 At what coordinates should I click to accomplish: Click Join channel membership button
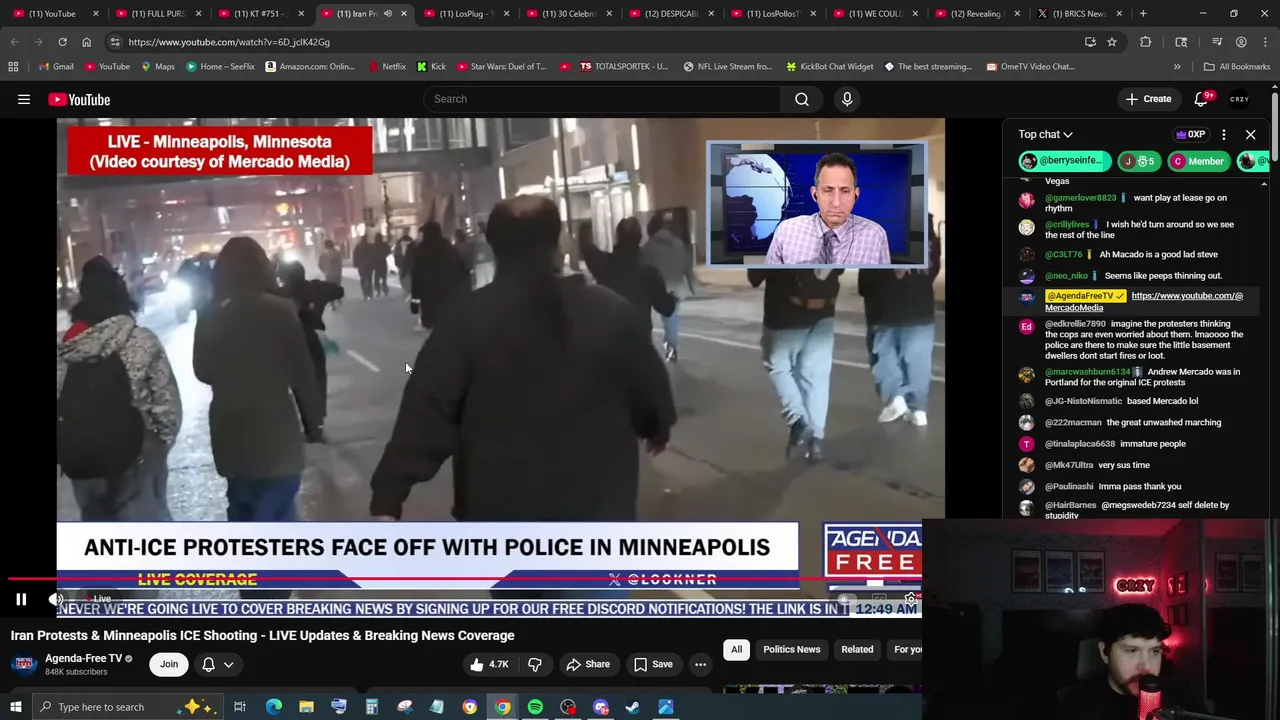(169, 664)
